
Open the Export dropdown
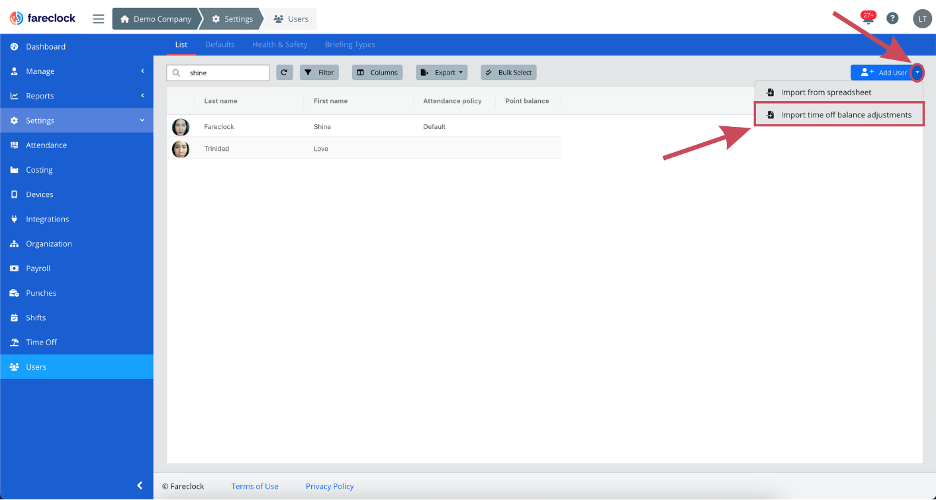(442, 73)
